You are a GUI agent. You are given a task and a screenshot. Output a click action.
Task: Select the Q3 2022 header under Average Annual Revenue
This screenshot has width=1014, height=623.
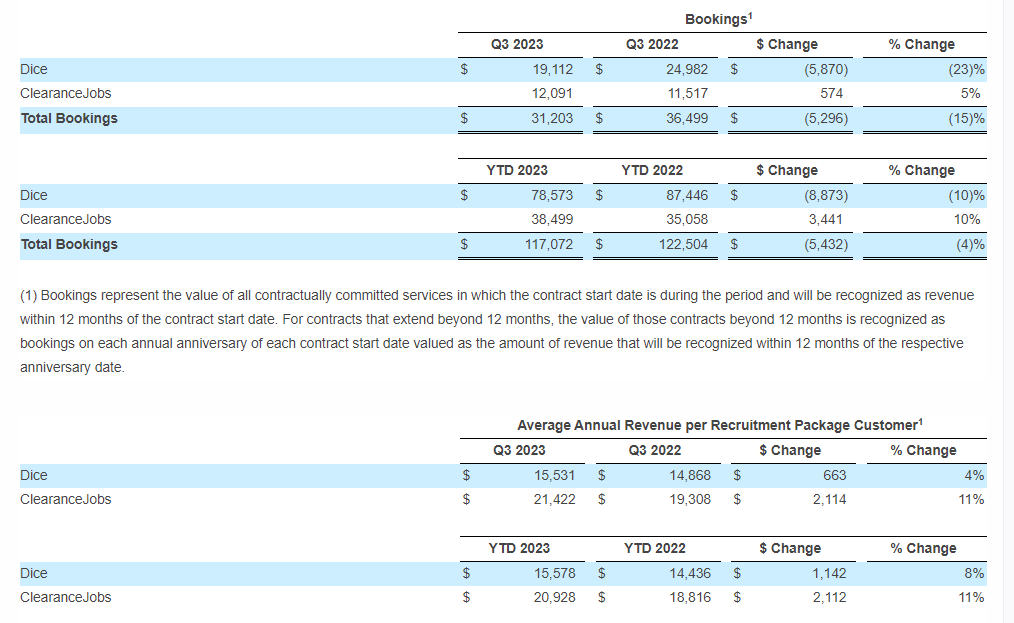pyautogui.click(x=654, y=450)
